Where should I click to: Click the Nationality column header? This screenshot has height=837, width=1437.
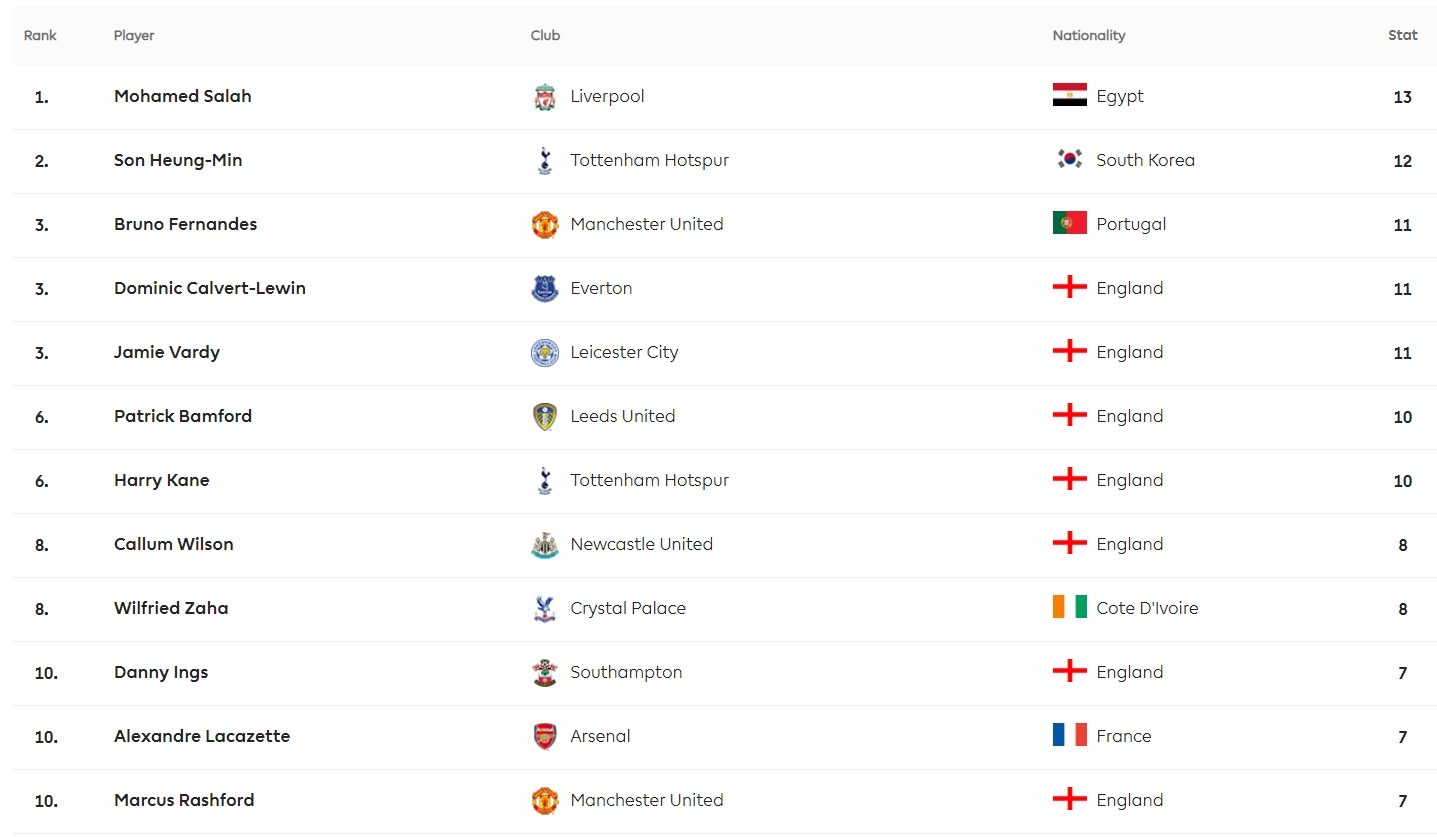click(x=1088, y=35)
